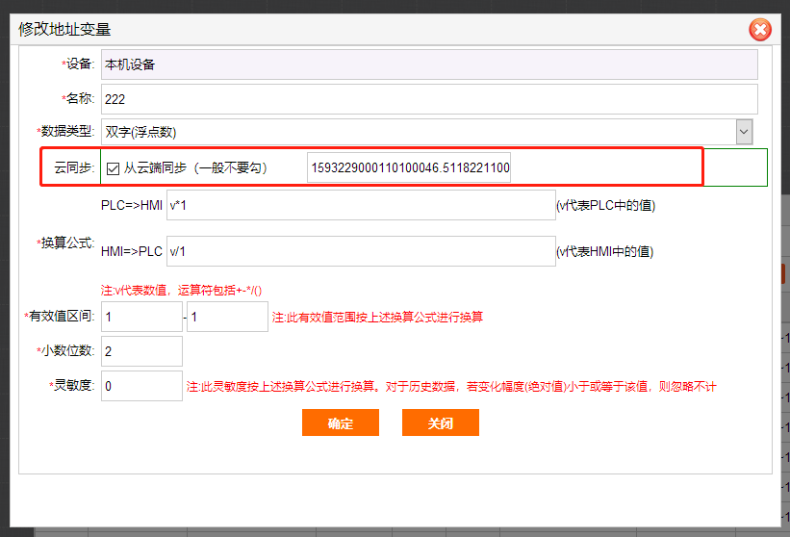Focus the 名称 field containing 222
Screen dimensions: 790x537
coord(429,99)
